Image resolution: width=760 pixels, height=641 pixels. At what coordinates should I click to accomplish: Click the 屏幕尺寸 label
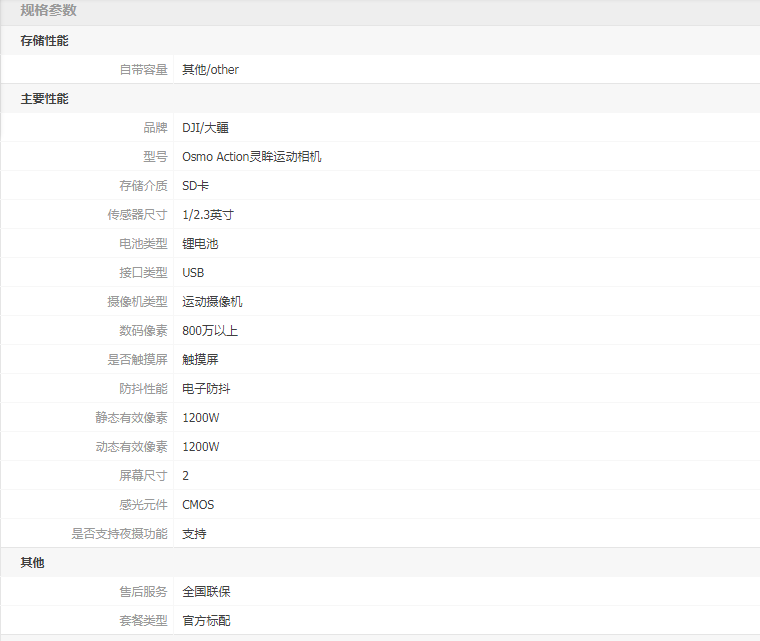click(x=143, y=476)
